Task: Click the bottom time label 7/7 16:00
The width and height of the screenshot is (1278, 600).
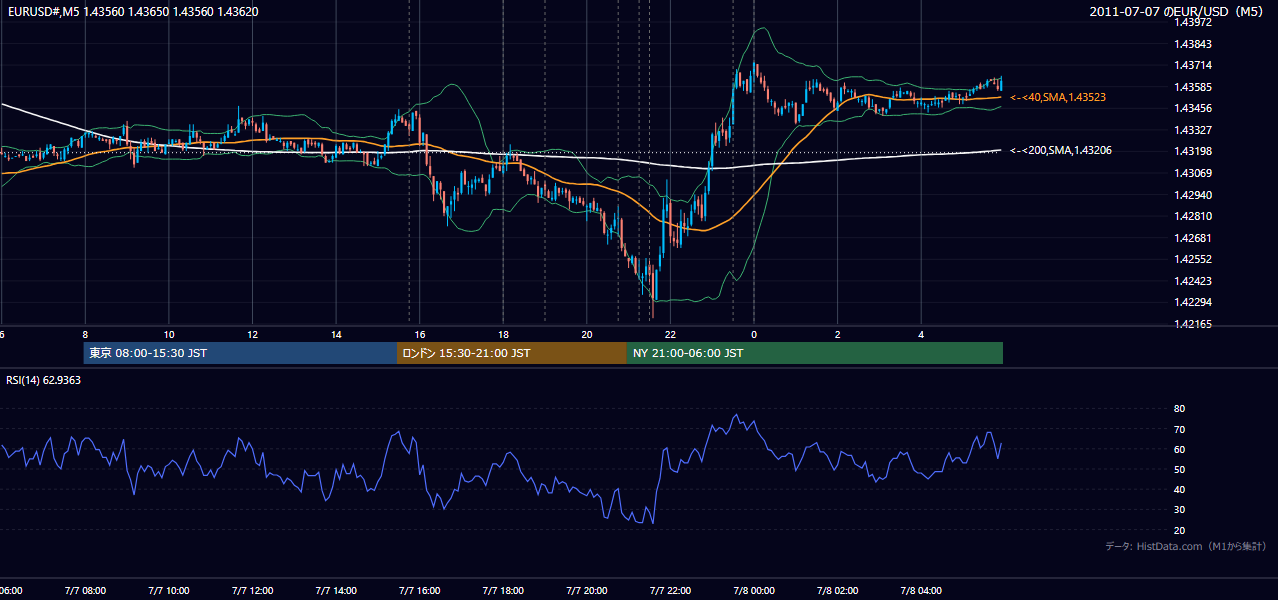Action: [420, 591]
